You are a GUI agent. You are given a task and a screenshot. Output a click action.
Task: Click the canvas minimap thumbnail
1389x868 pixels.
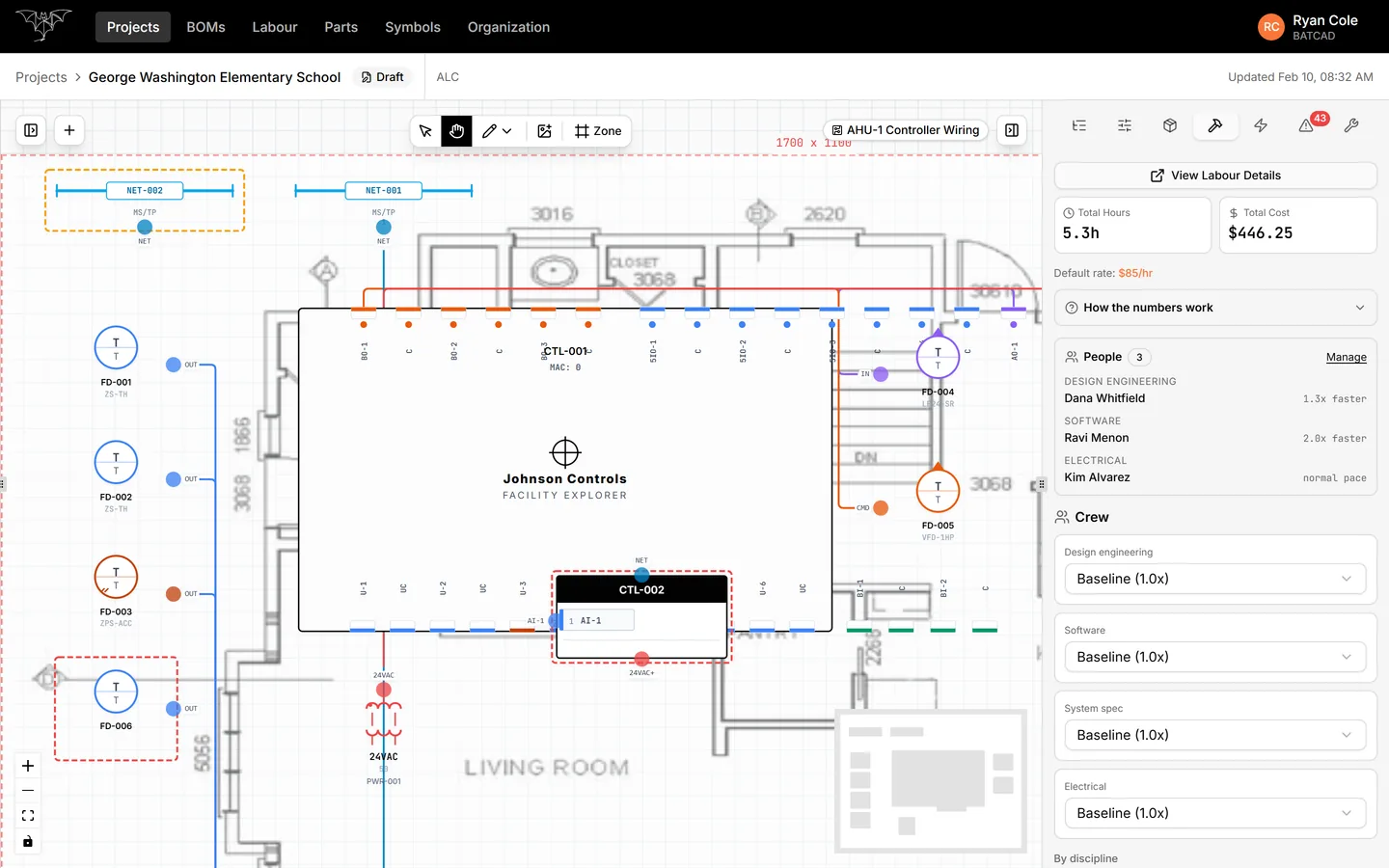coord(932,781)
